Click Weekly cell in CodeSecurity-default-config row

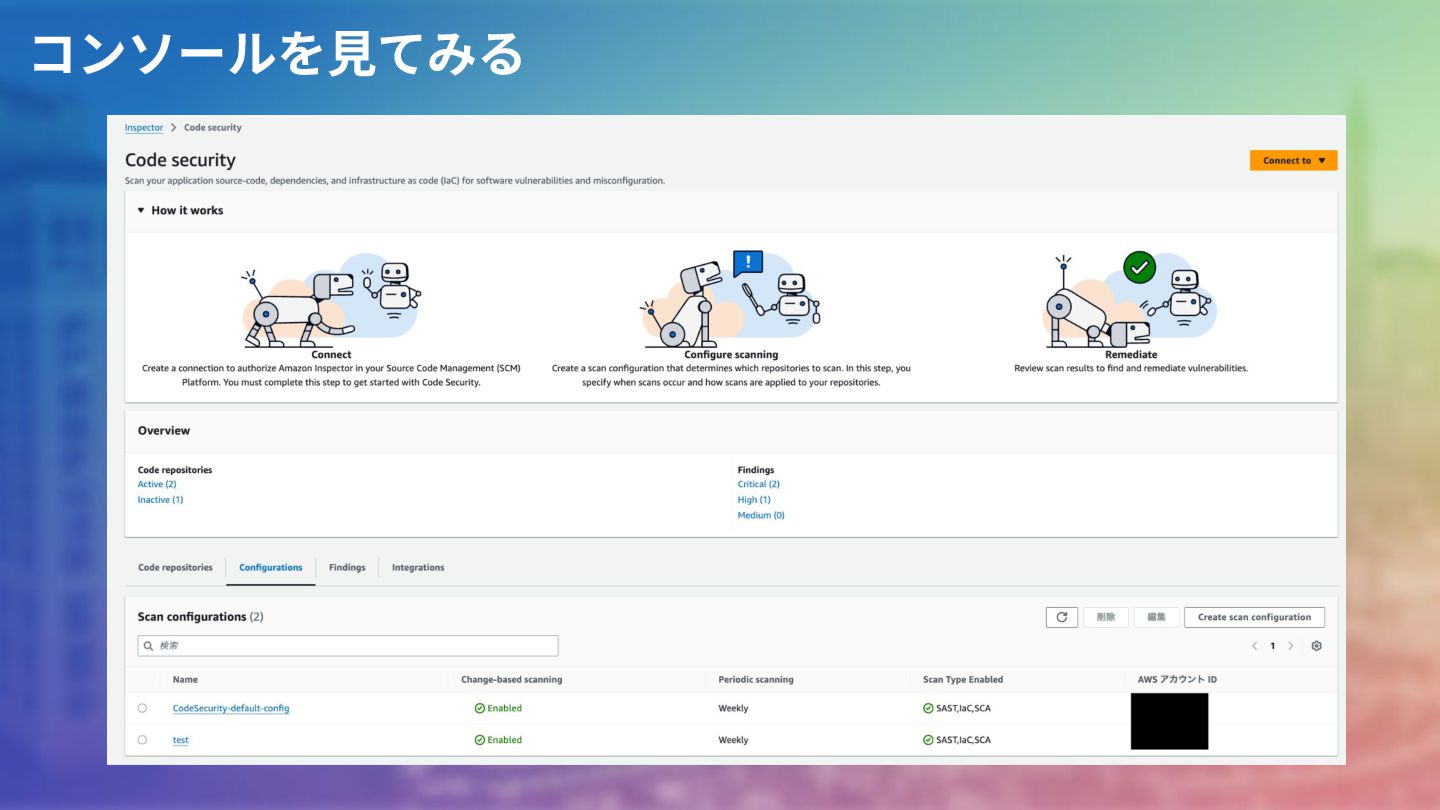pyautogui.click(x=733, y=708)
